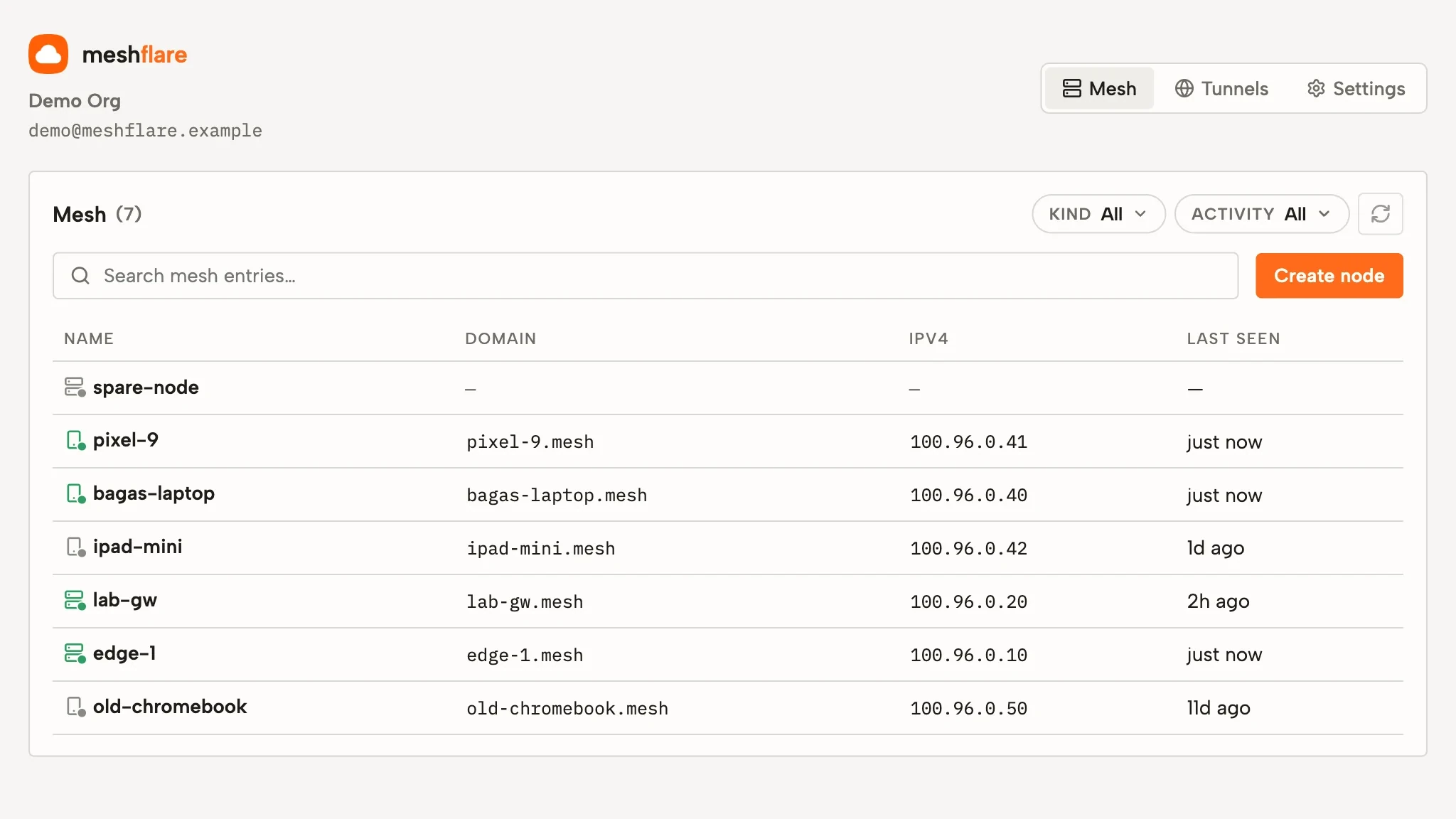Switch to the Mesh tab

coord(1099,89)
